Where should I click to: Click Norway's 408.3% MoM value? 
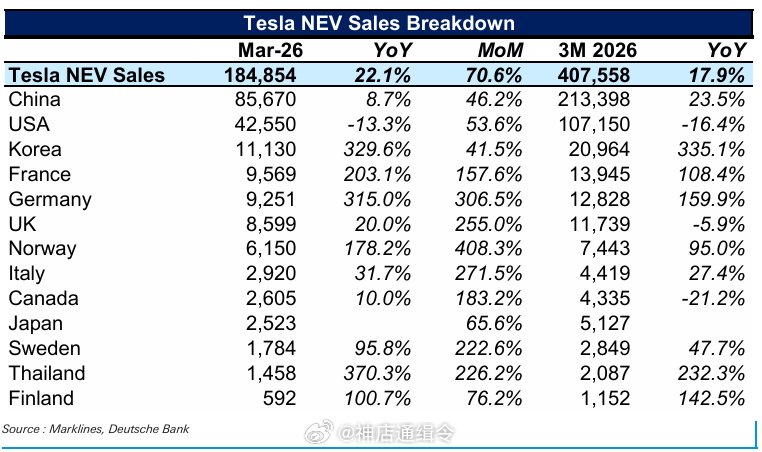(488, 248)
